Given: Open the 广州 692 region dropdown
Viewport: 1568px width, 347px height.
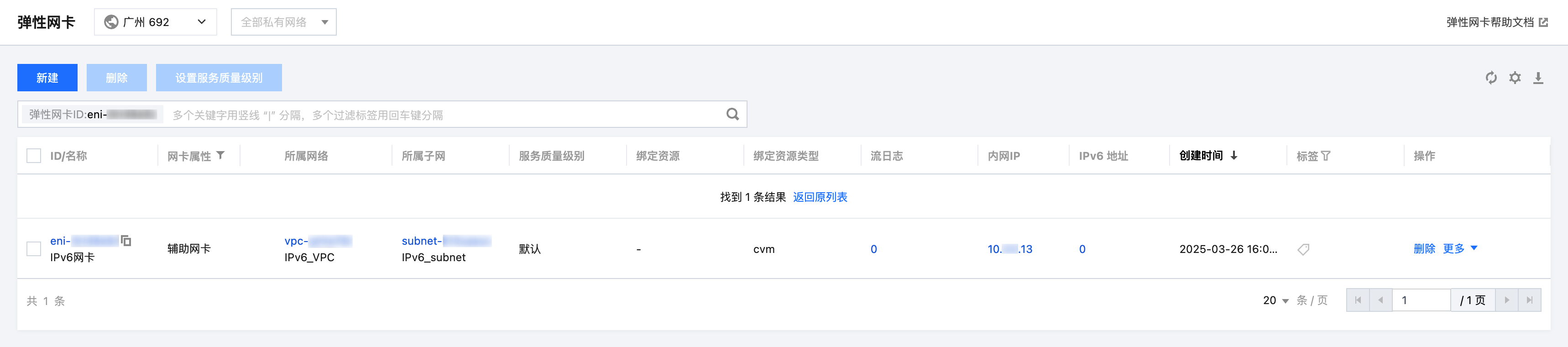Looking at the screenshot, I should coord(155,22).
